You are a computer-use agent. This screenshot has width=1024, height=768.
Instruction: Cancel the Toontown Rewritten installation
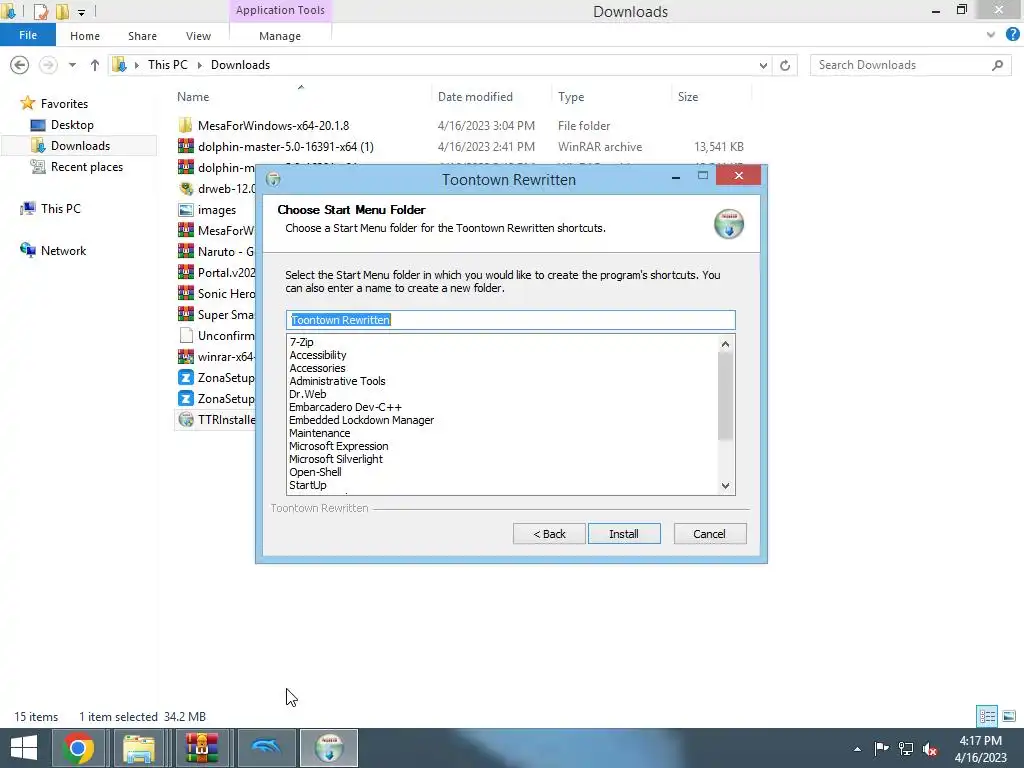tap(709, 534)
